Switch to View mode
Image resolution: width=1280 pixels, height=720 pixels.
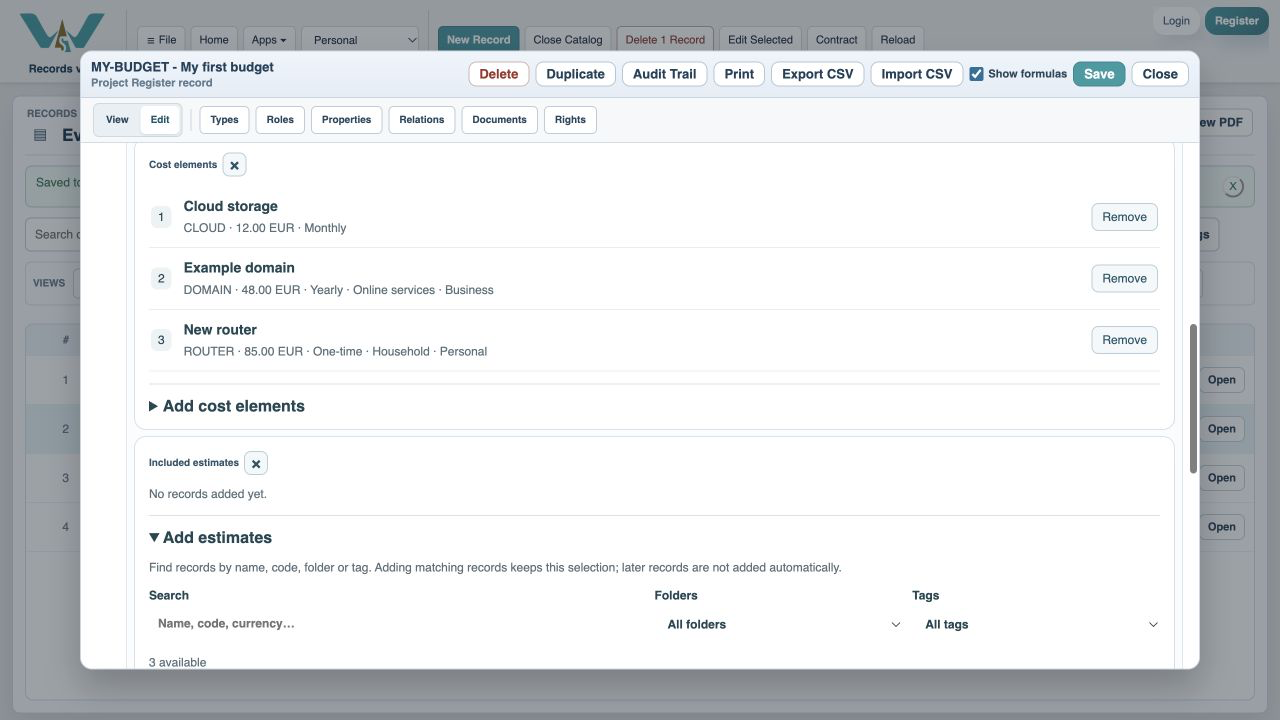117,120
